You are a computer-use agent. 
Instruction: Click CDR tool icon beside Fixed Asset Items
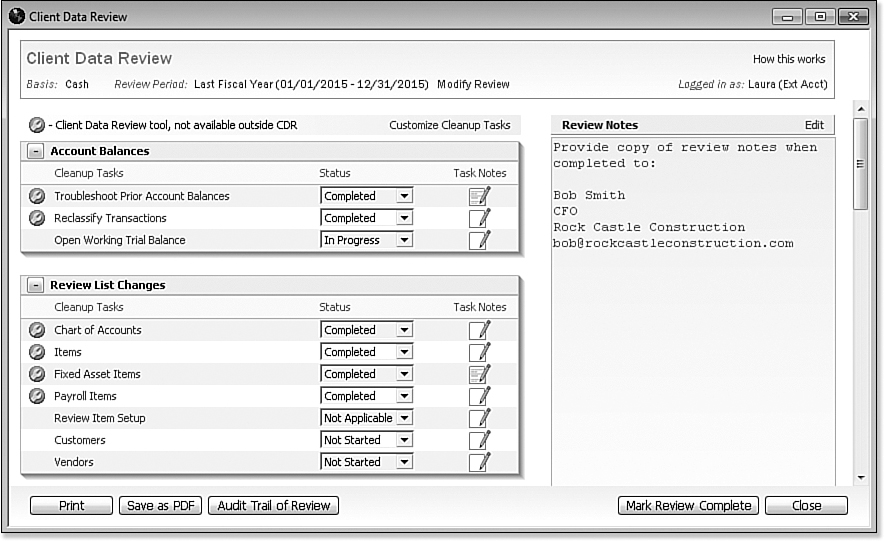(37, 374)
